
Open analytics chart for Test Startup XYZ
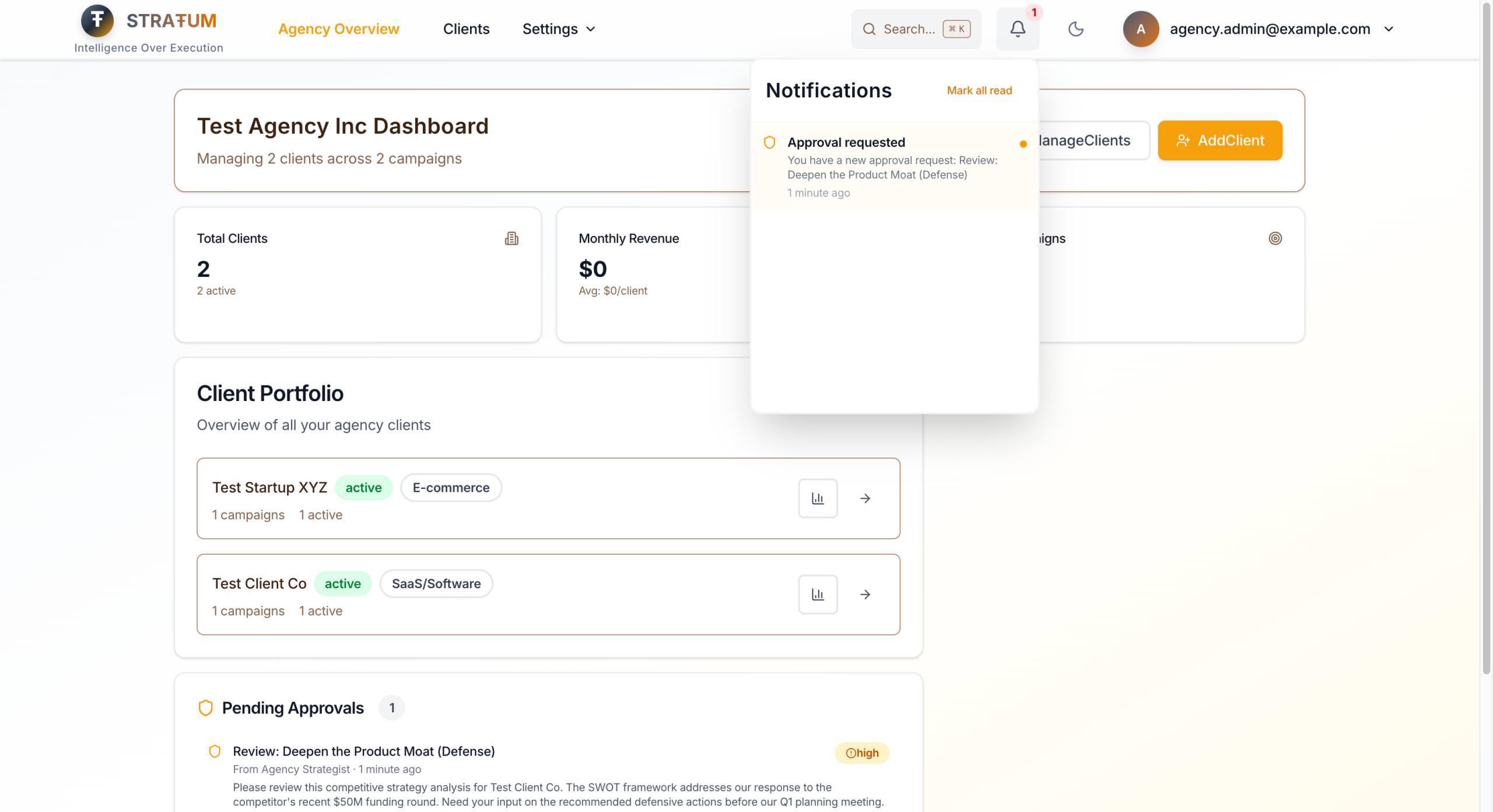(x=818, y=498)
